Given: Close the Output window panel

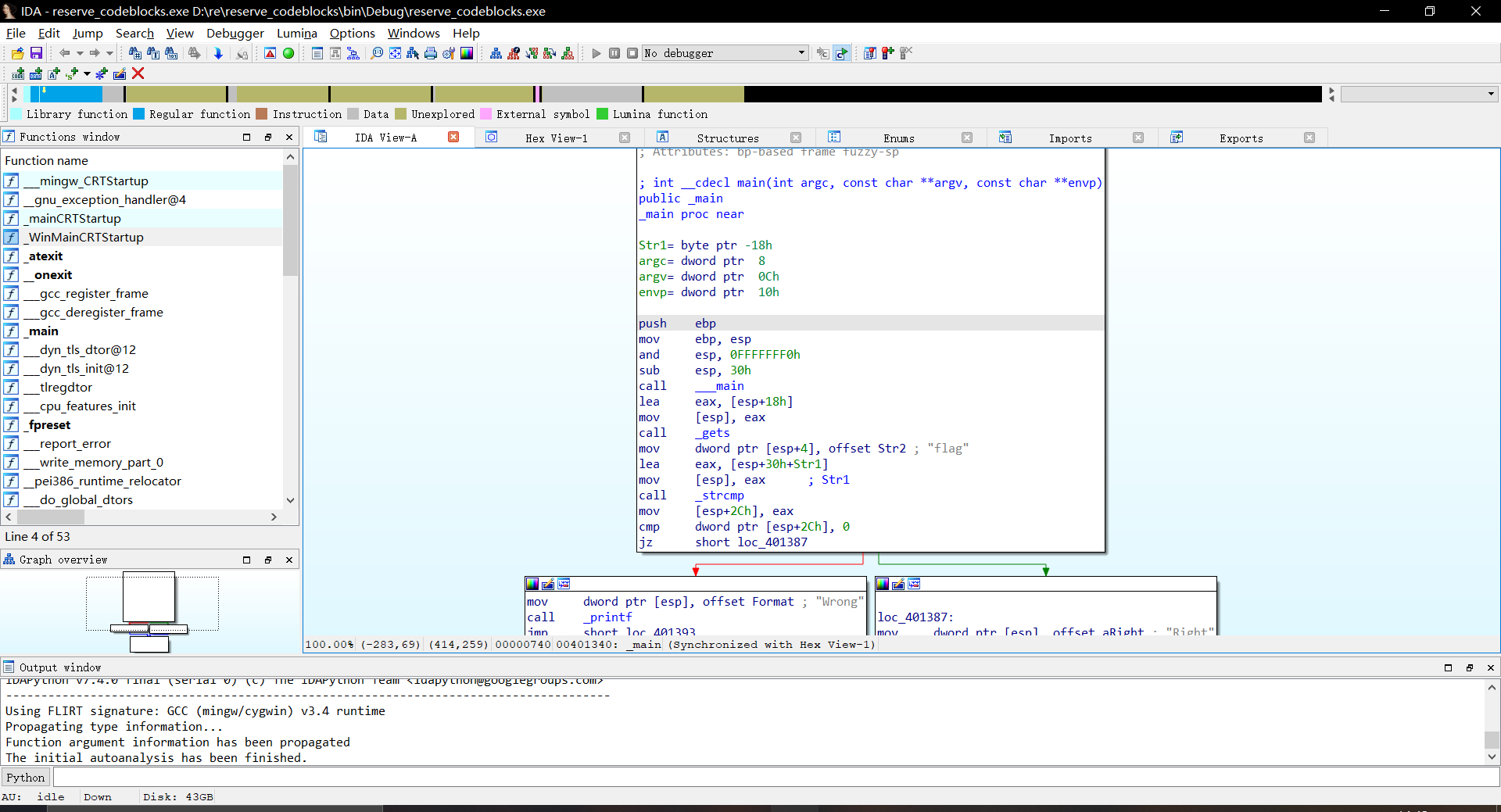Looking at the screenshot, I should point(1490,667).
